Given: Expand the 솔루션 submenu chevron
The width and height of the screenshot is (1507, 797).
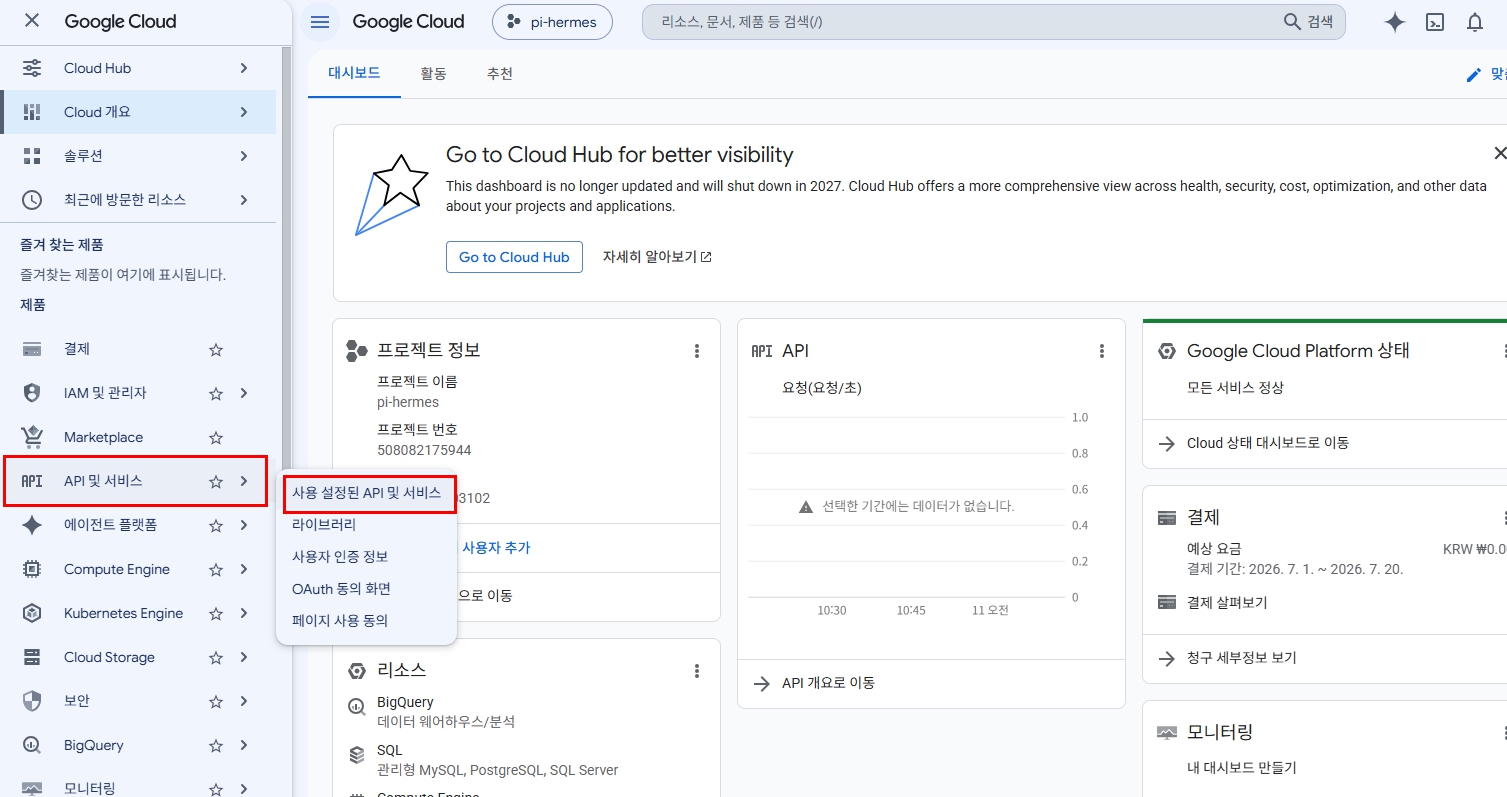Looking at the screenshot, I should click(244, 156).
